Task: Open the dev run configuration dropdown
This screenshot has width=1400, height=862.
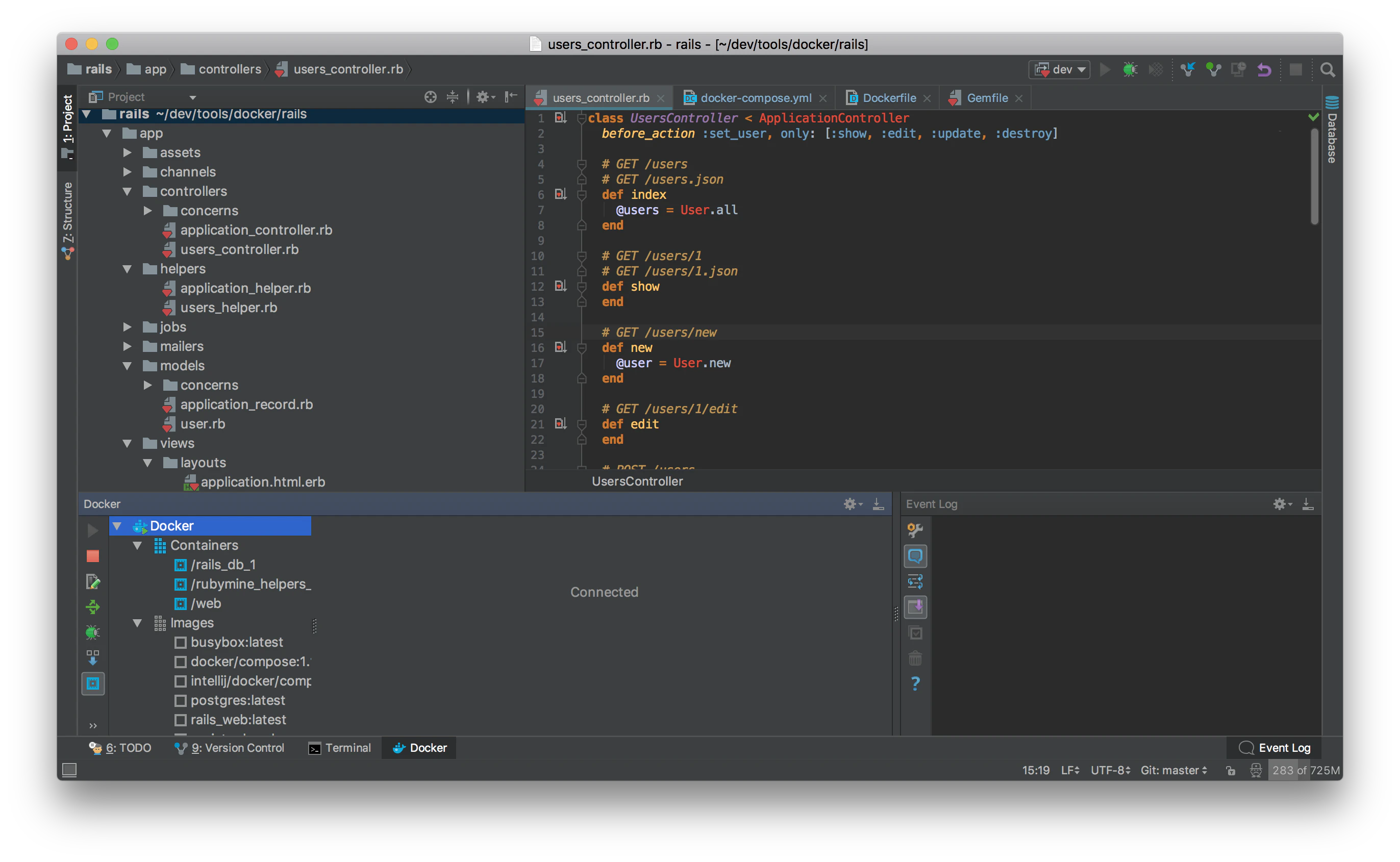Action: pos(1060,69)
